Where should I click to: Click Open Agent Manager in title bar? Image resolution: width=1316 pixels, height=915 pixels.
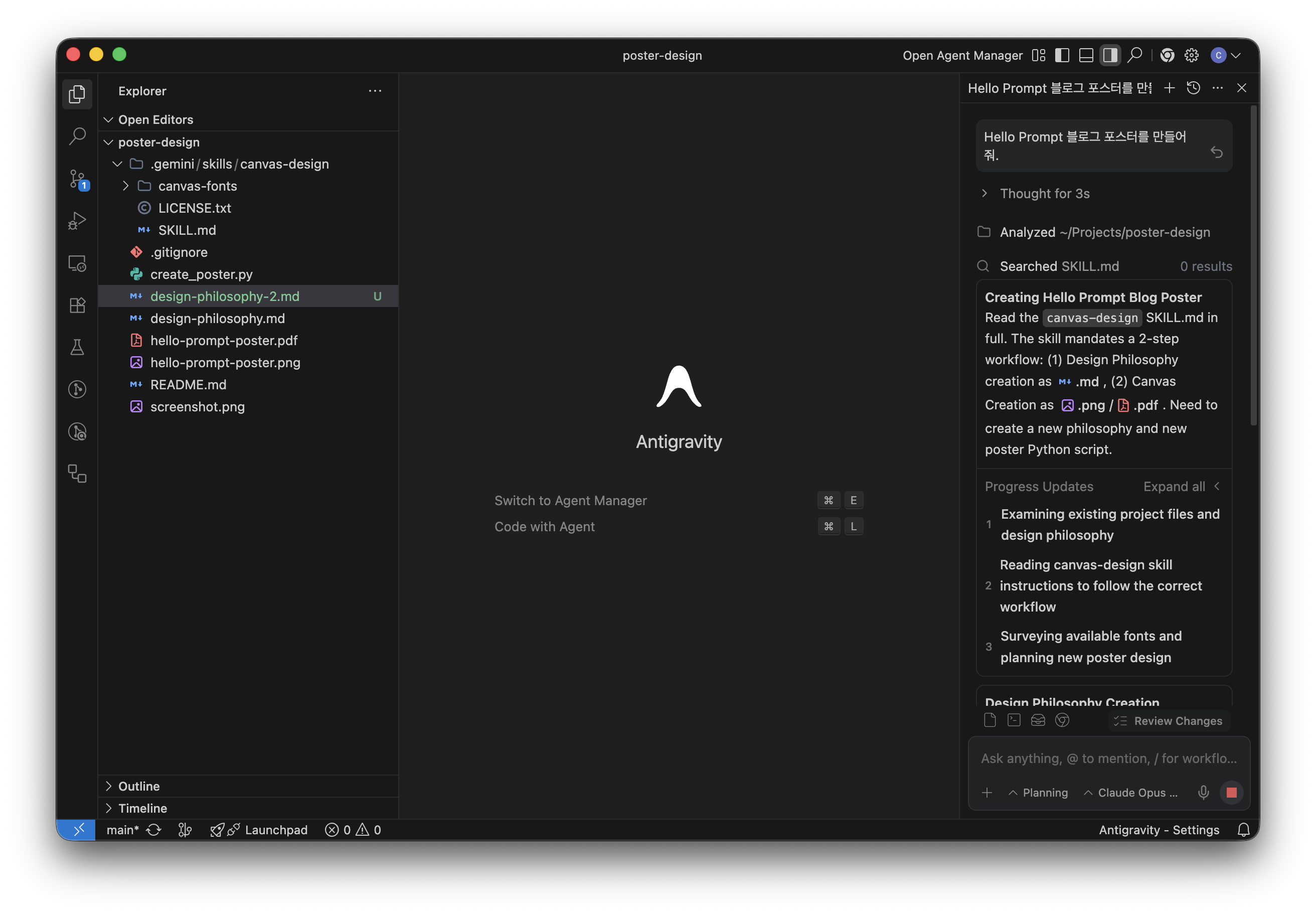[962, 55]
